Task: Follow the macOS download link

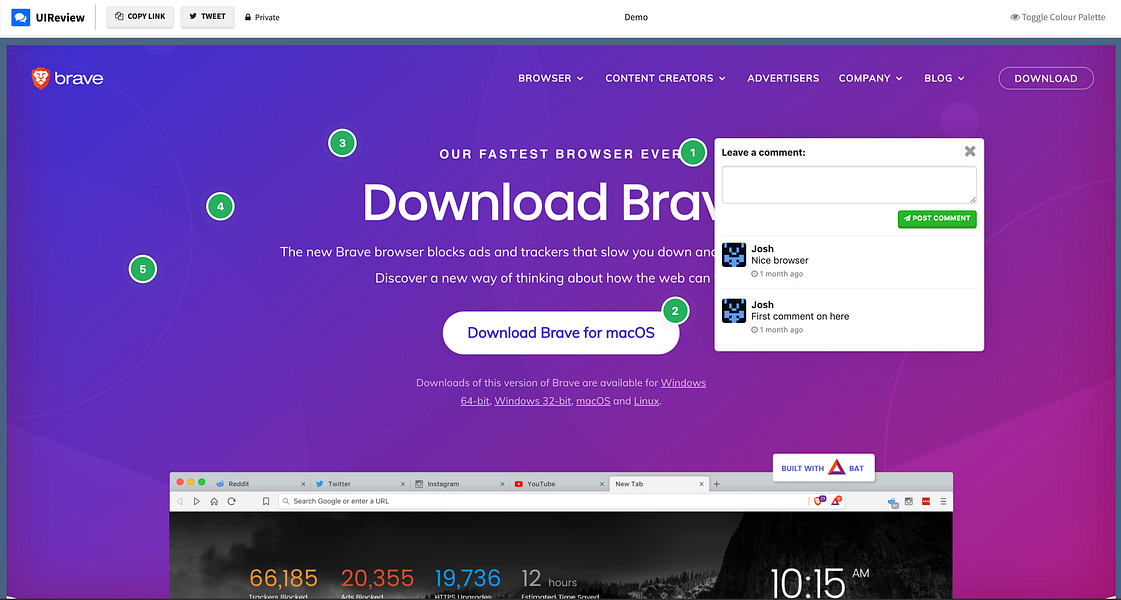Action: (x=593, y=401)
